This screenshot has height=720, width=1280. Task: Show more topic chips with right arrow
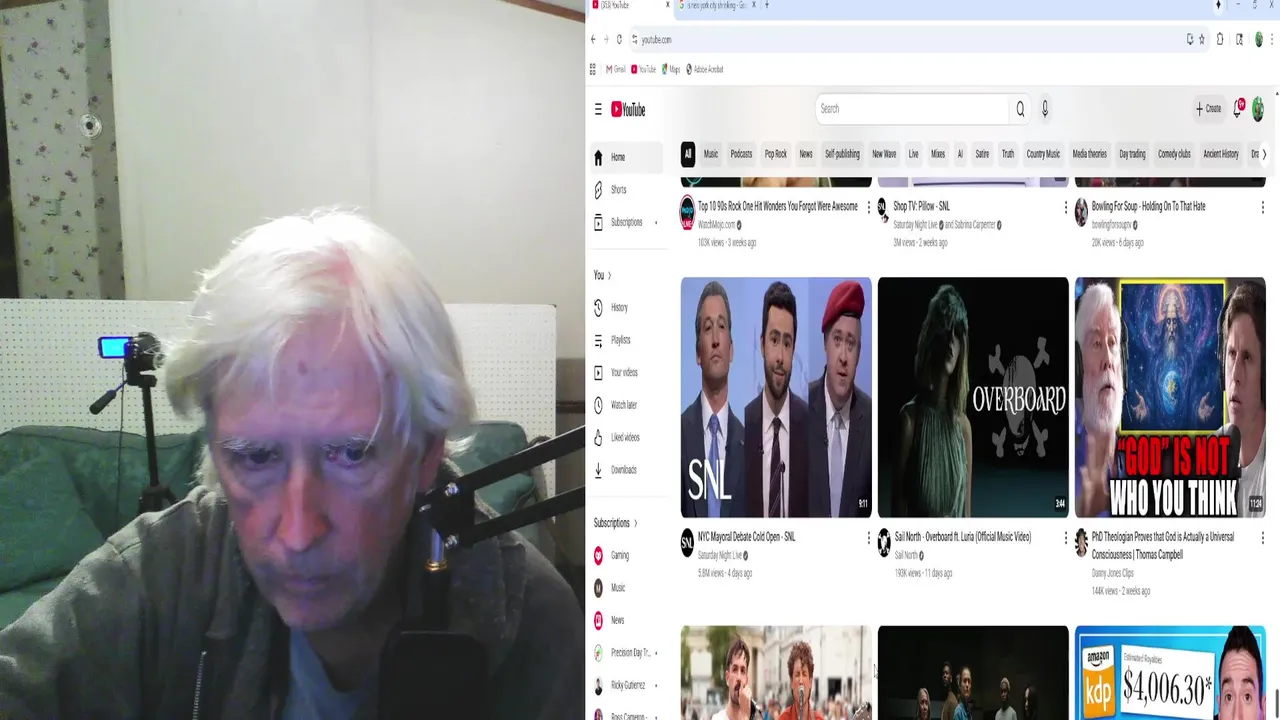pos(1264,154)
